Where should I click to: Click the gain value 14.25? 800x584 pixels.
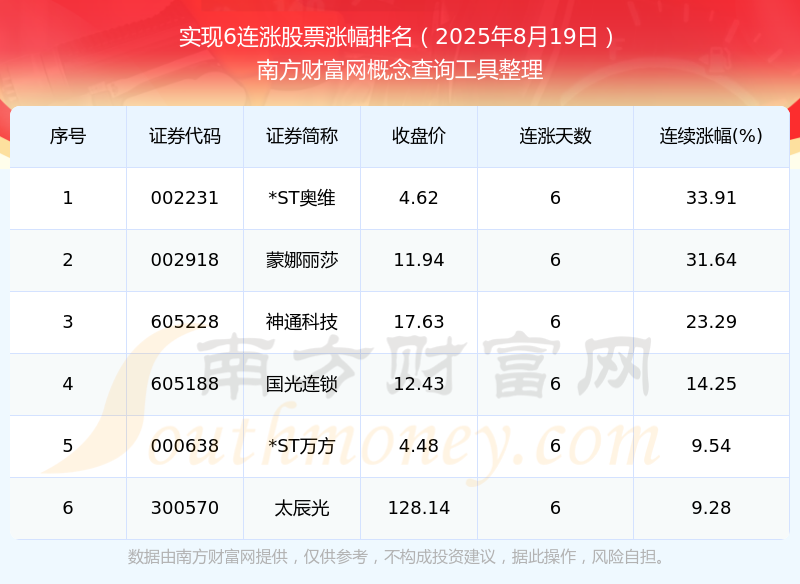(x=711, y=384)
